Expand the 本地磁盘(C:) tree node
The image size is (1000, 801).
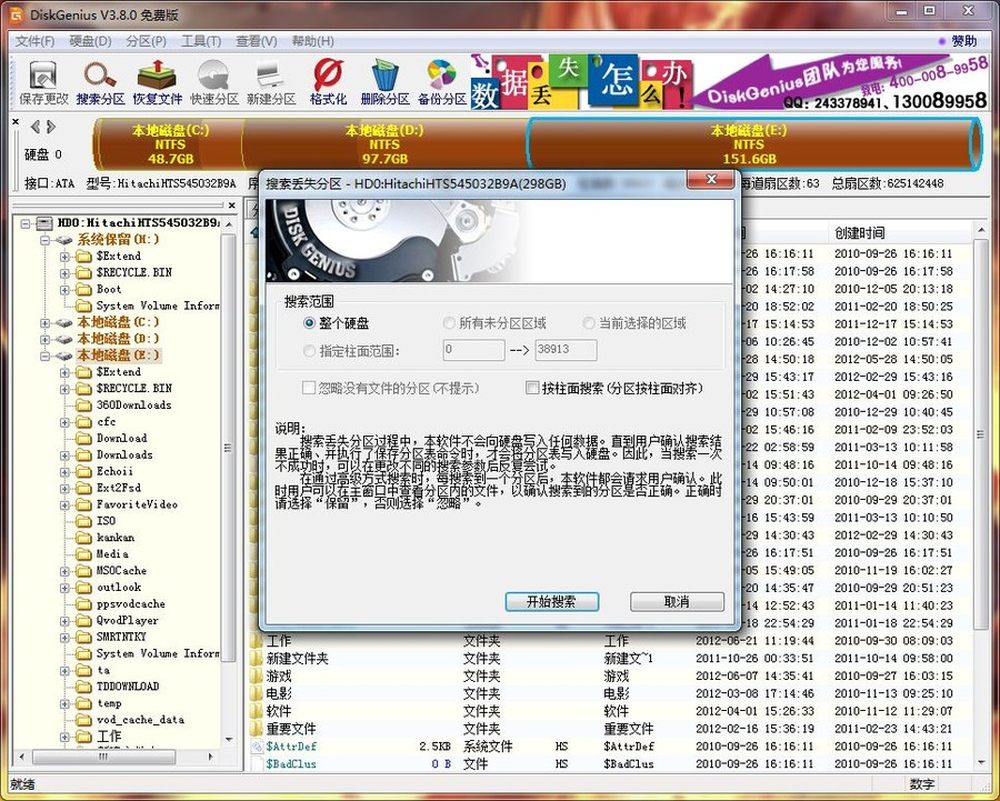pyautogui.click(x=46, y=323)
